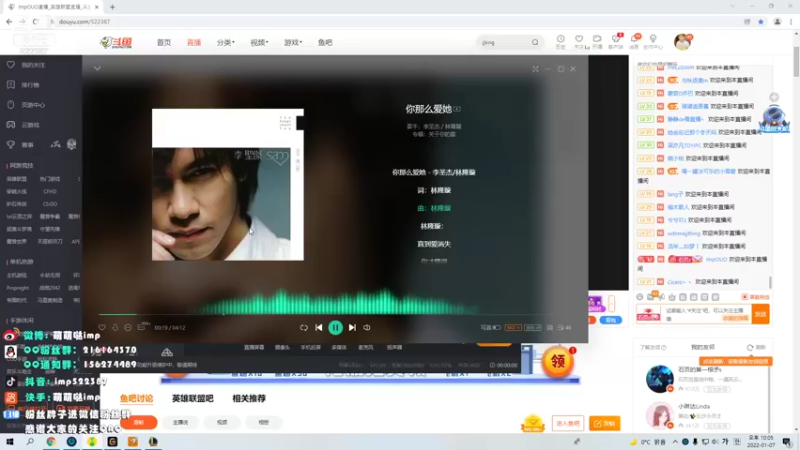Open the start broadcasting icon
This screenshot has width=800, height=450.
(597, 41)
